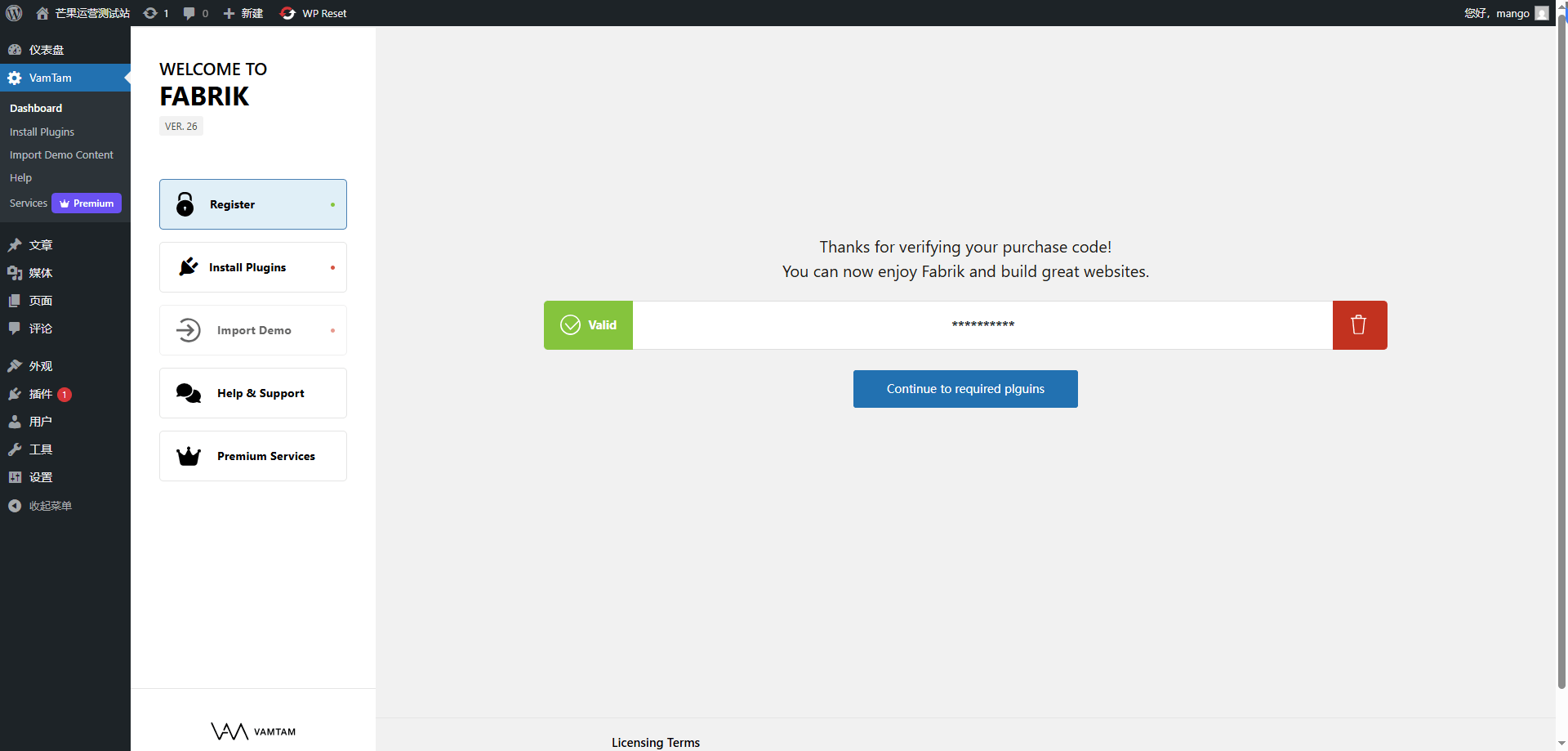Open the WP Reset icon in admin bar
Image resolution: width=1568 pixels, height=751 pixels.
[287, 13]
